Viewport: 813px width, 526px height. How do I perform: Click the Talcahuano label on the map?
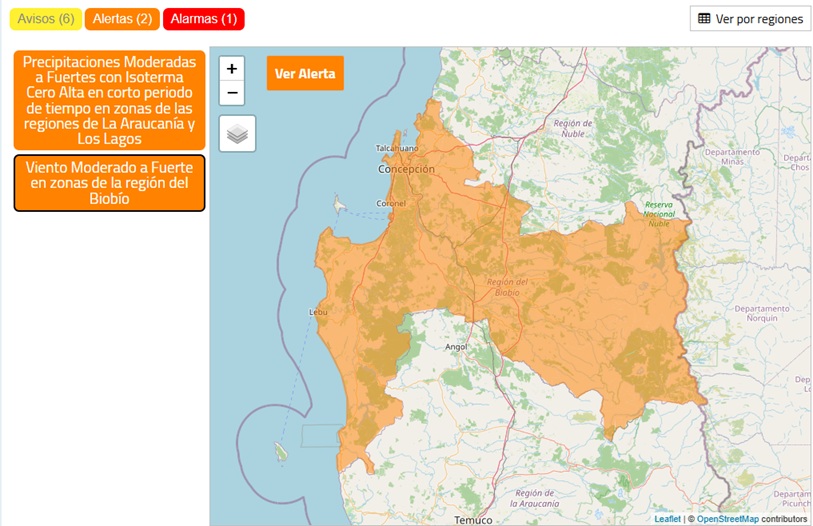[x=397, y=148]
